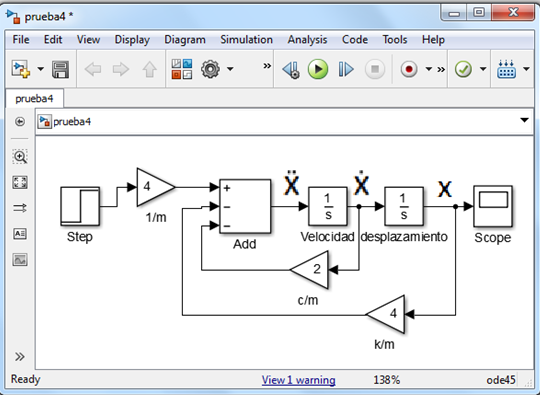Screen dimensions: 540x395
Task: Select the Add sum block
Action: point(245,206)
